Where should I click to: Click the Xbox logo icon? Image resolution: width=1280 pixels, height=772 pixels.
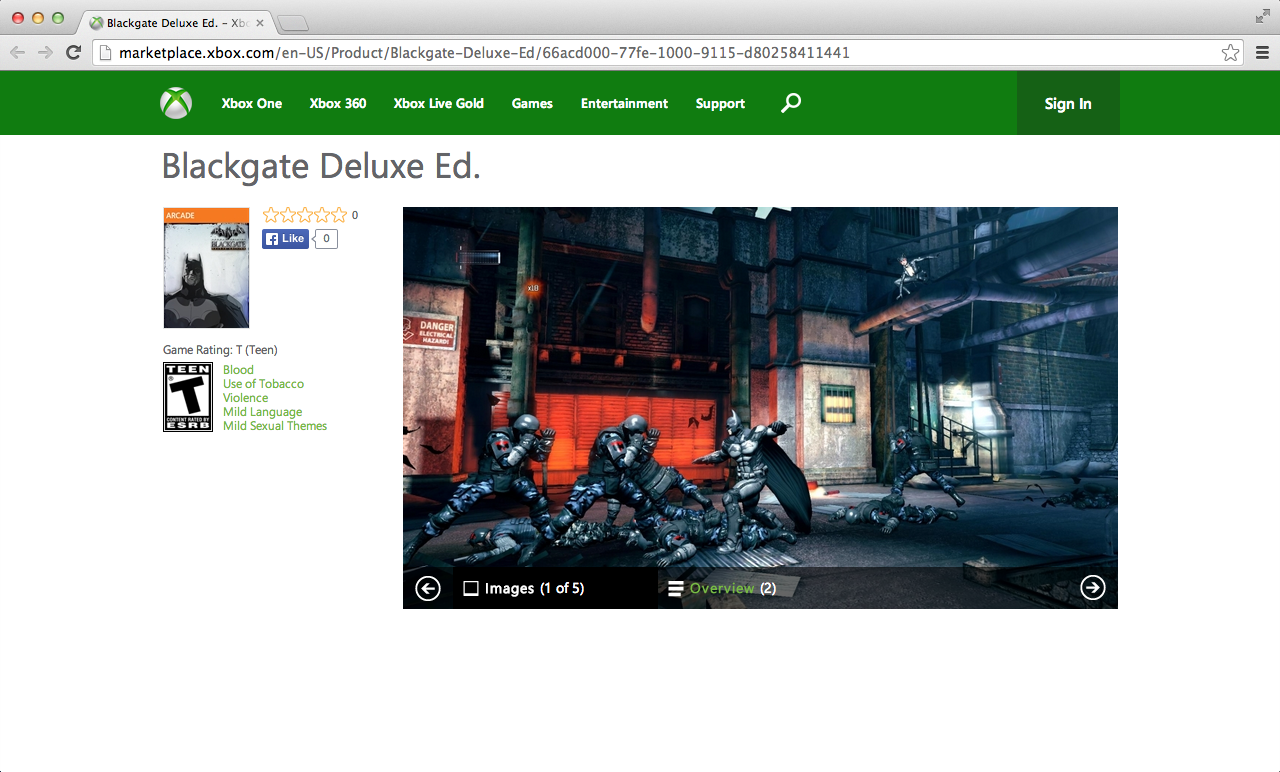[x=176, y=103]
